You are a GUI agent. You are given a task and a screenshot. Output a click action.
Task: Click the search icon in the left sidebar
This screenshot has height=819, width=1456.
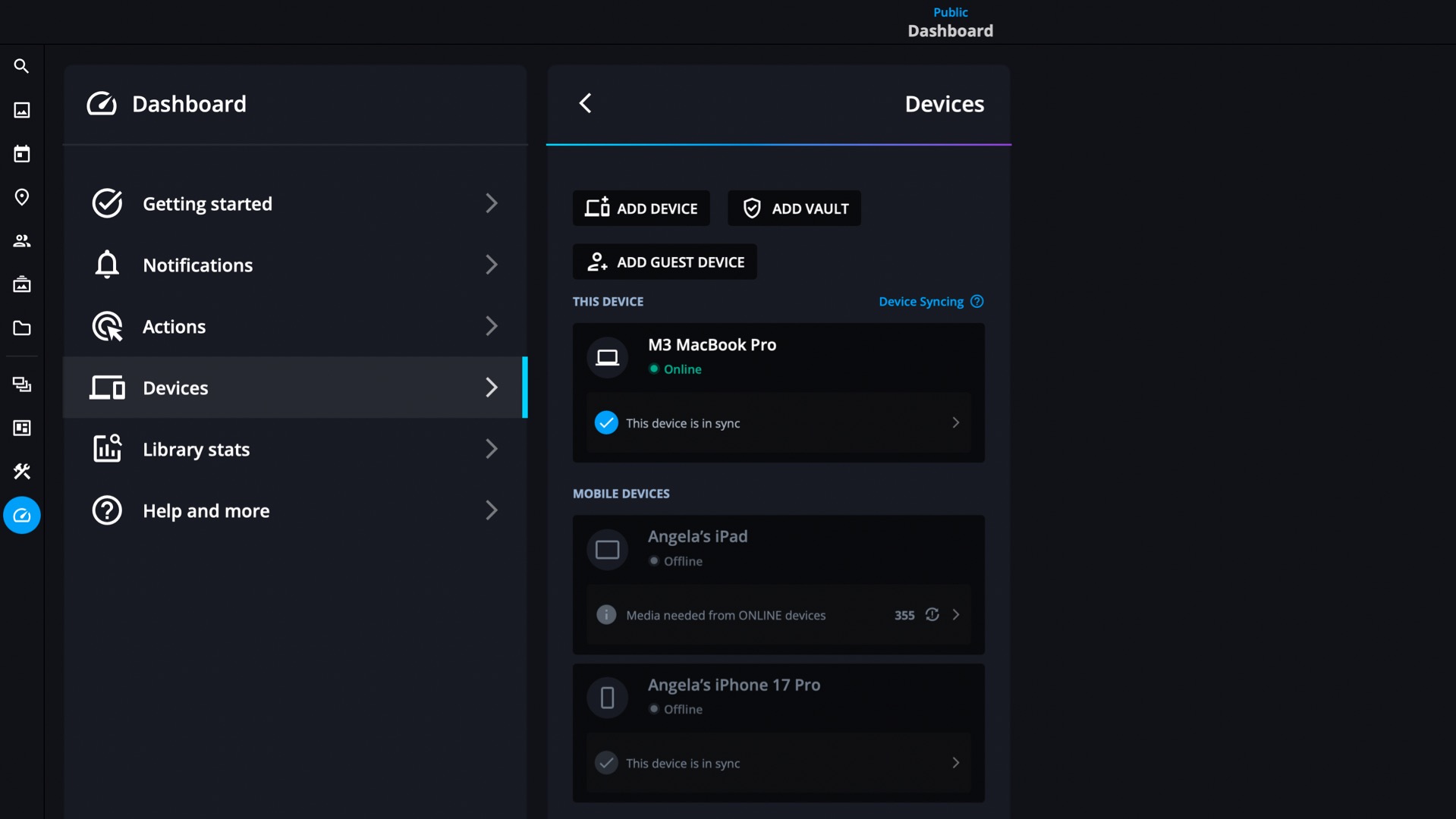[x=21, y=67]
